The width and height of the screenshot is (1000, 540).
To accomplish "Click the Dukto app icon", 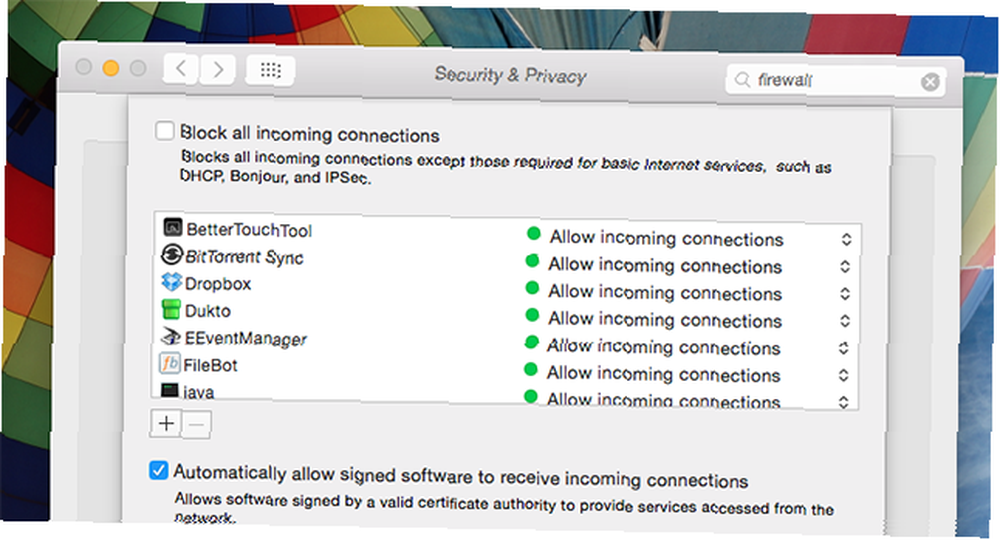I will click(x=171, y=309).
